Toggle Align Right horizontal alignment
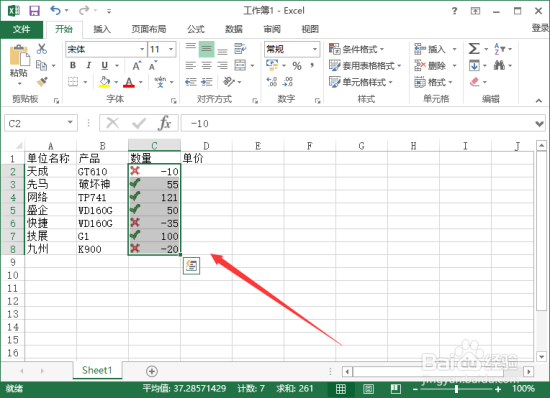This screenshot has height=398, width=550. coord(222,65)
